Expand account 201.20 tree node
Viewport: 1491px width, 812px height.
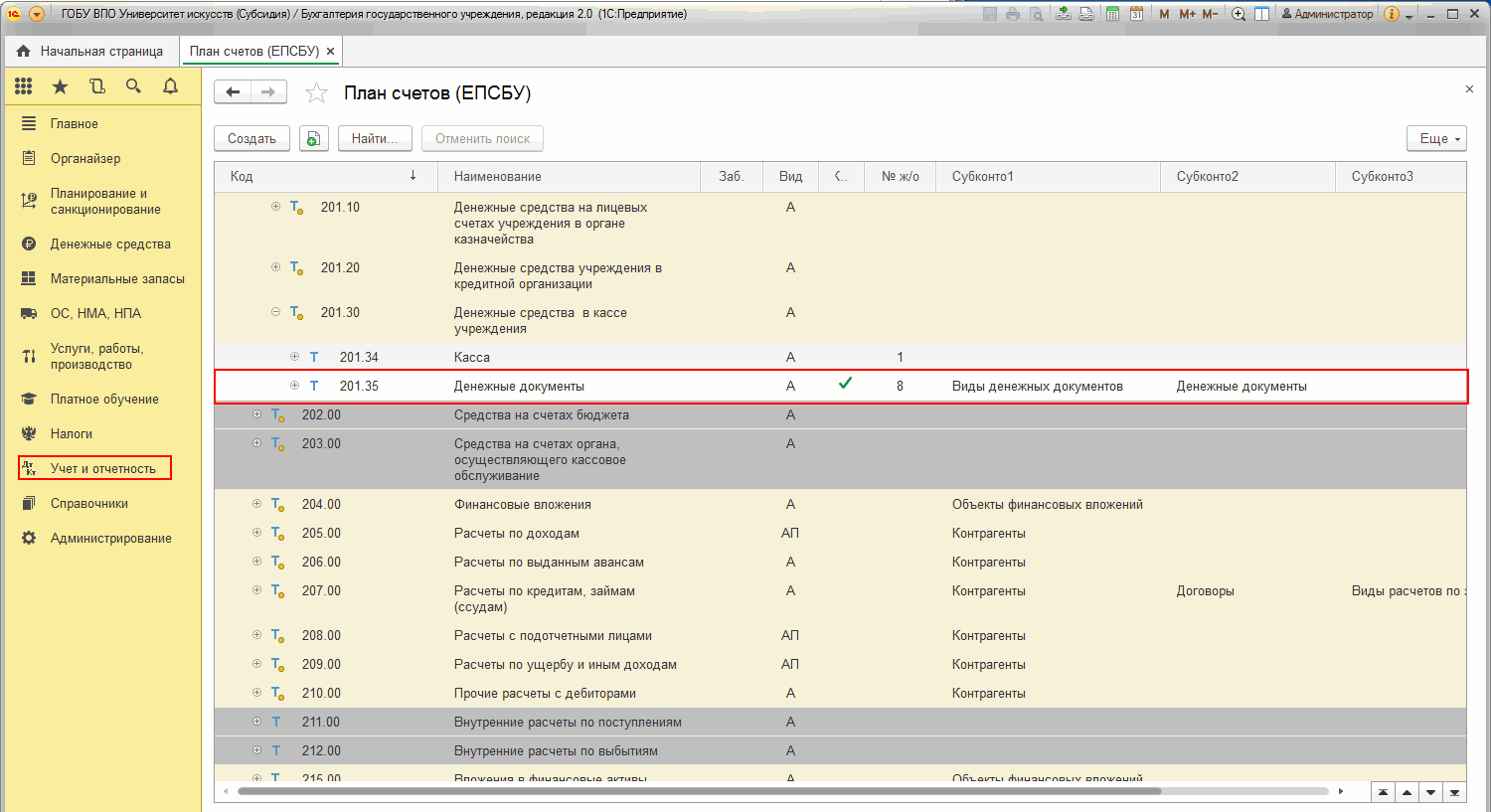pos(276,267)
